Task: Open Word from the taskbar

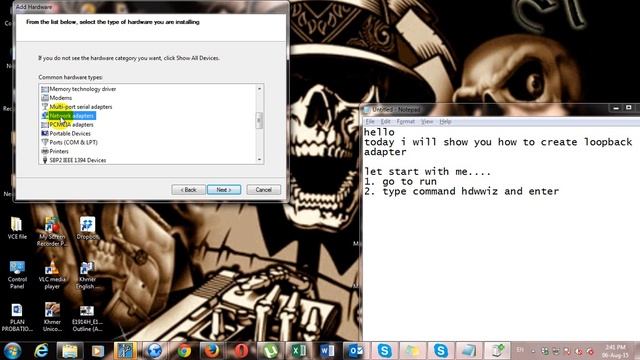Action: click(327, 351)
